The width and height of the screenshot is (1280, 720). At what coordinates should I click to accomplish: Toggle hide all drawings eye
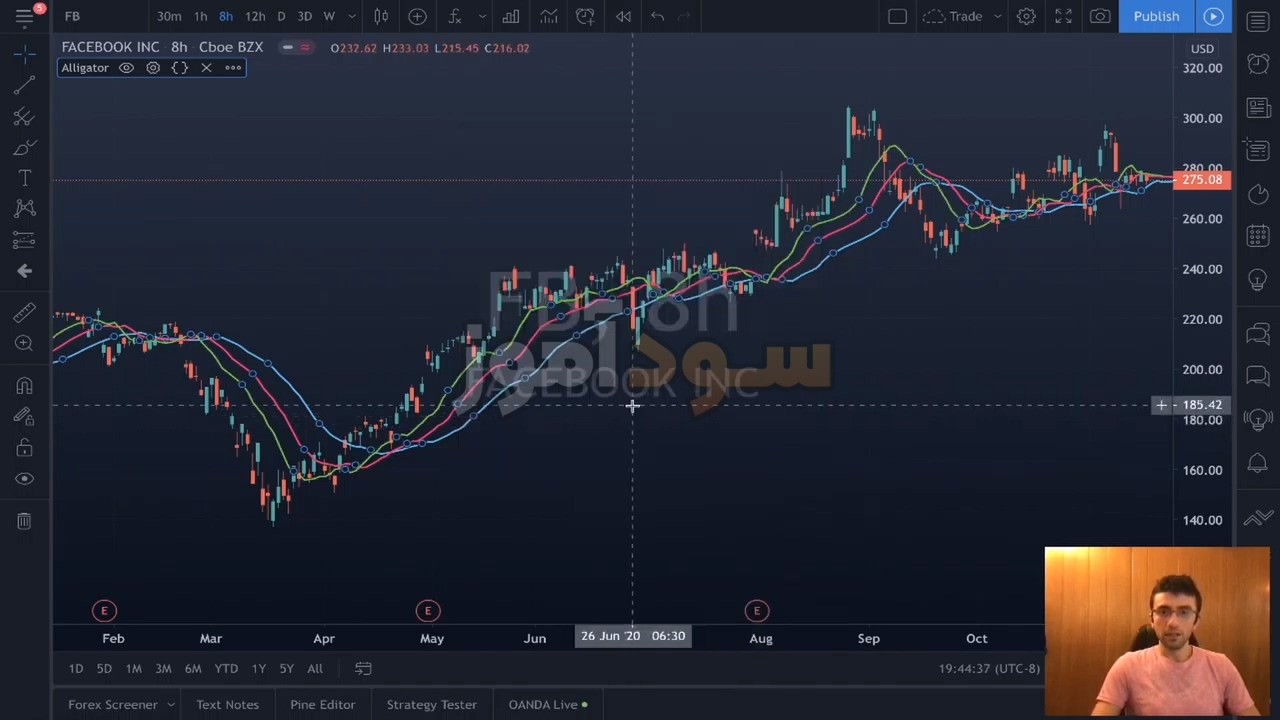(25, 479)
